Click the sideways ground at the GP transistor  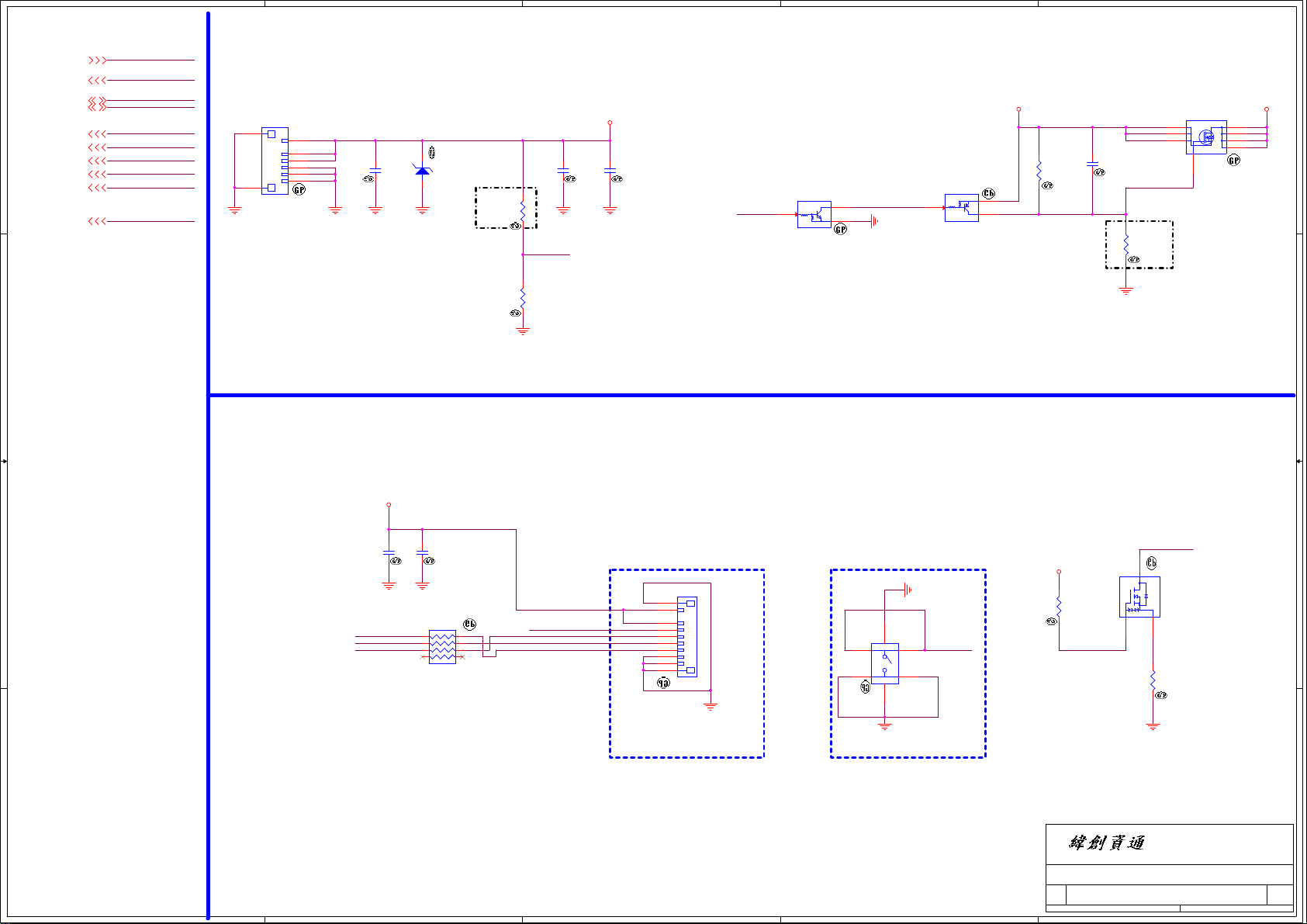click(875, 221)
